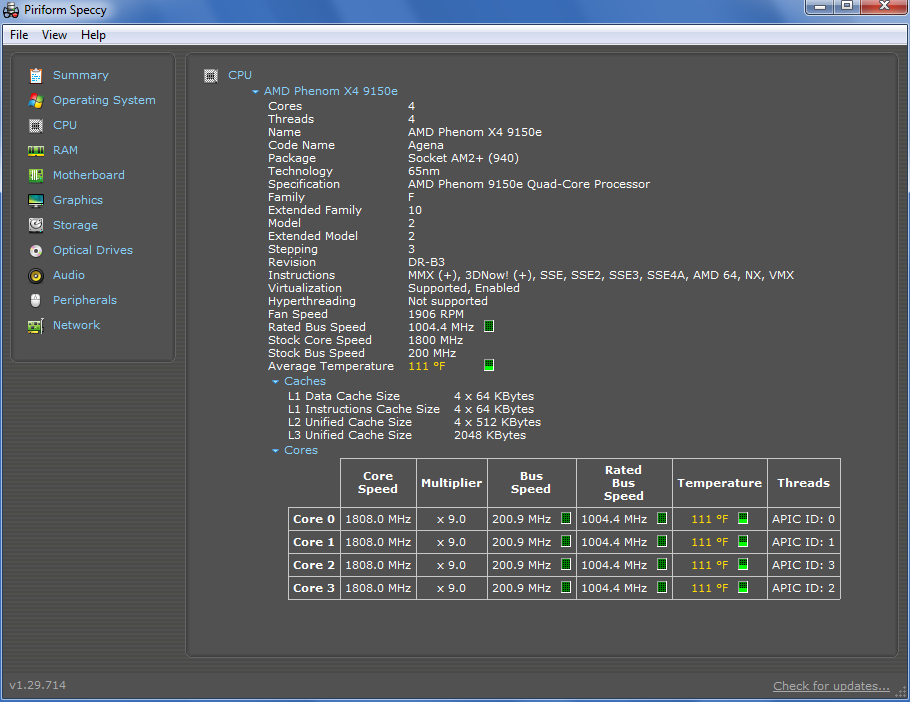This screenshot has height=702, width=910.
Task: Click Core 3 Temperature graph icon
Action: point(743,587)
